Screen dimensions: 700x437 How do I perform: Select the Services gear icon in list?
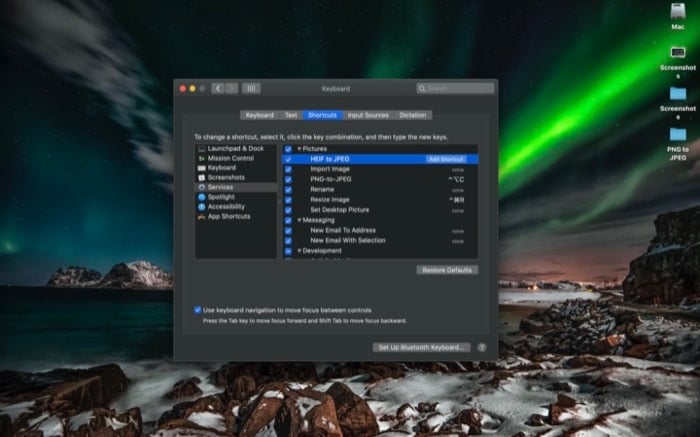tap(201, 187)
